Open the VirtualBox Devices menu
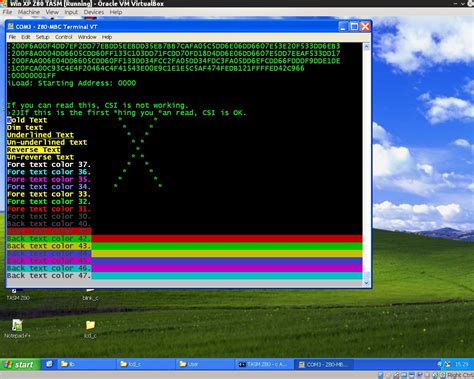 pos(94,12)
